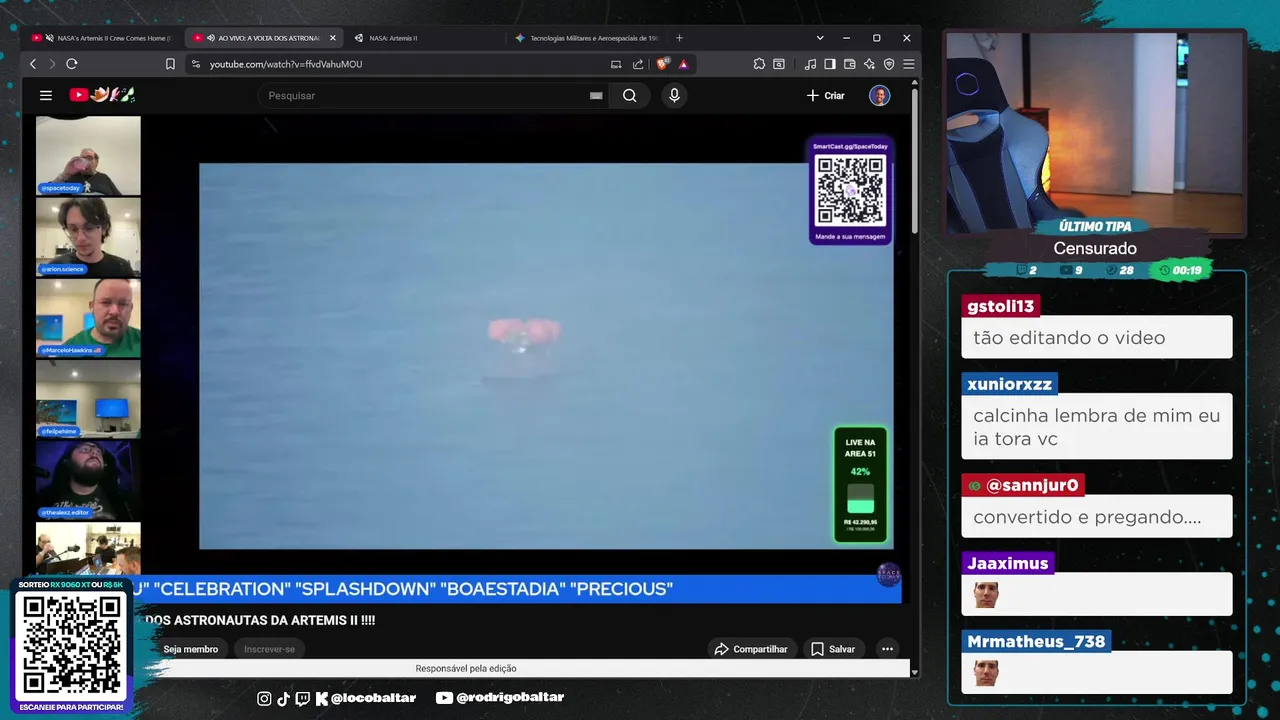Click the @rodrigobaltar YouTube handle

pyautogui.click(x=509, y=698)
